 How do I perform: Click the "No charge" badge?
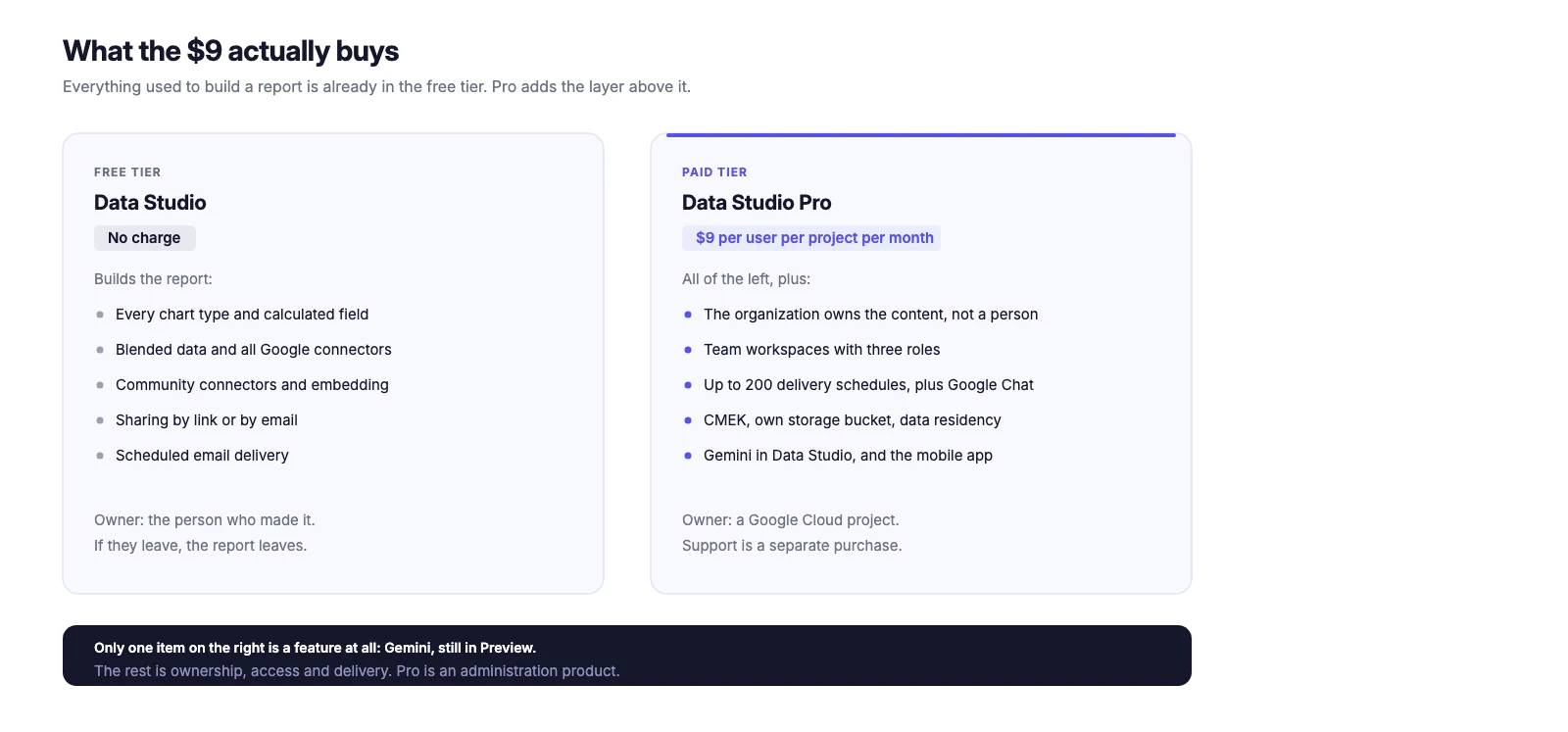point(145,238)
